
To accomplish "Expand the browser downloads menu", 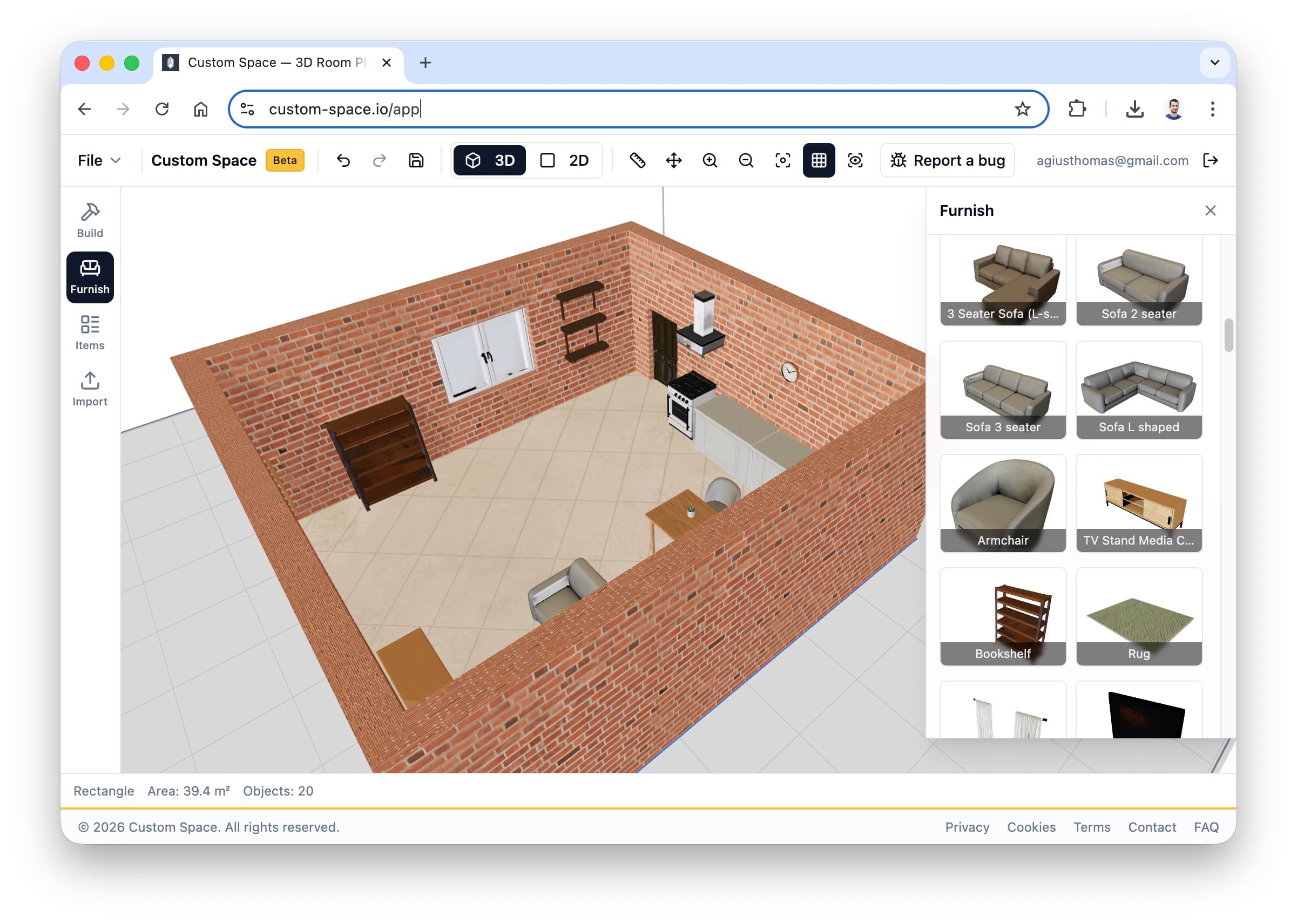I will pos(1134,108).
